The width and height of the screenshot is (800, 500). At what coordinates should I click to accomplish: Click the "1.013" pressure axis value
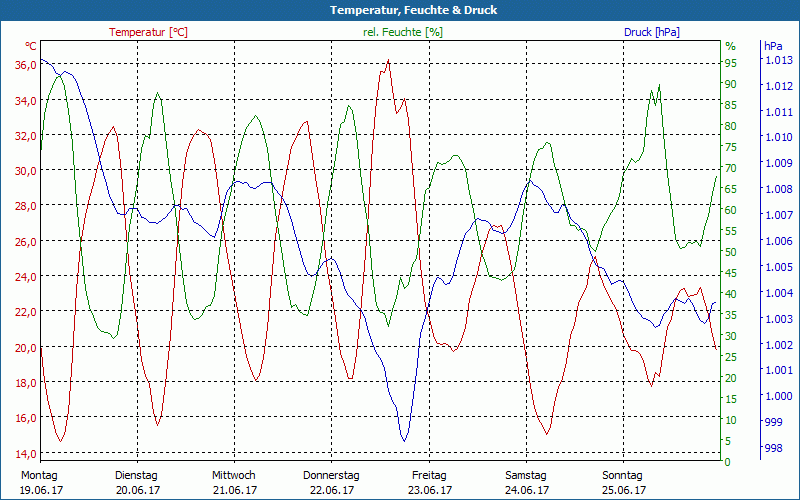coord(779,60)
